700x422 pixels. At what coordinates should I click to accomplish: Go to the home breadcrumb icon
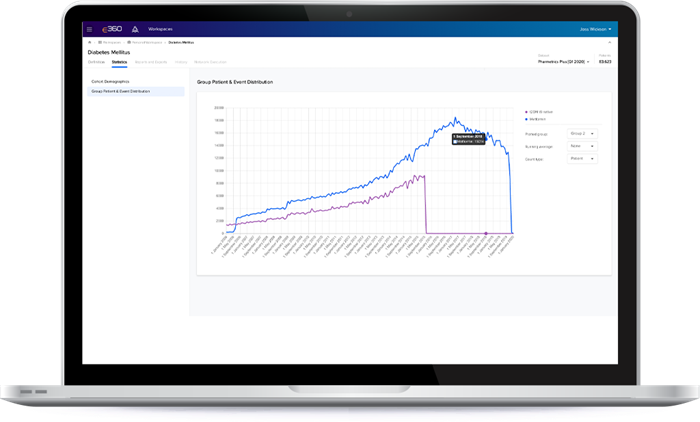90,42
